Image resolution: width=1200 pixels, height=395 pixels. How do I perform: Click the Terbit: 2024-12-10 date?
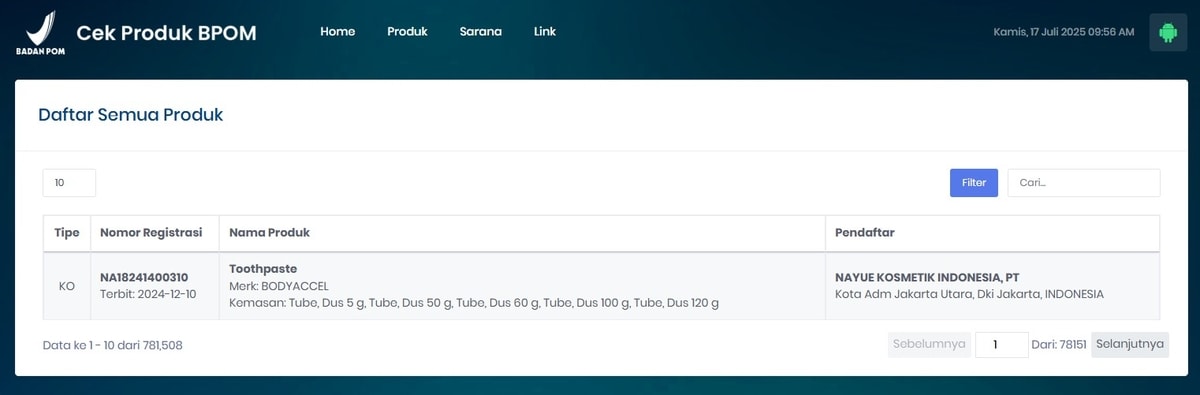[x=148, y=294]
